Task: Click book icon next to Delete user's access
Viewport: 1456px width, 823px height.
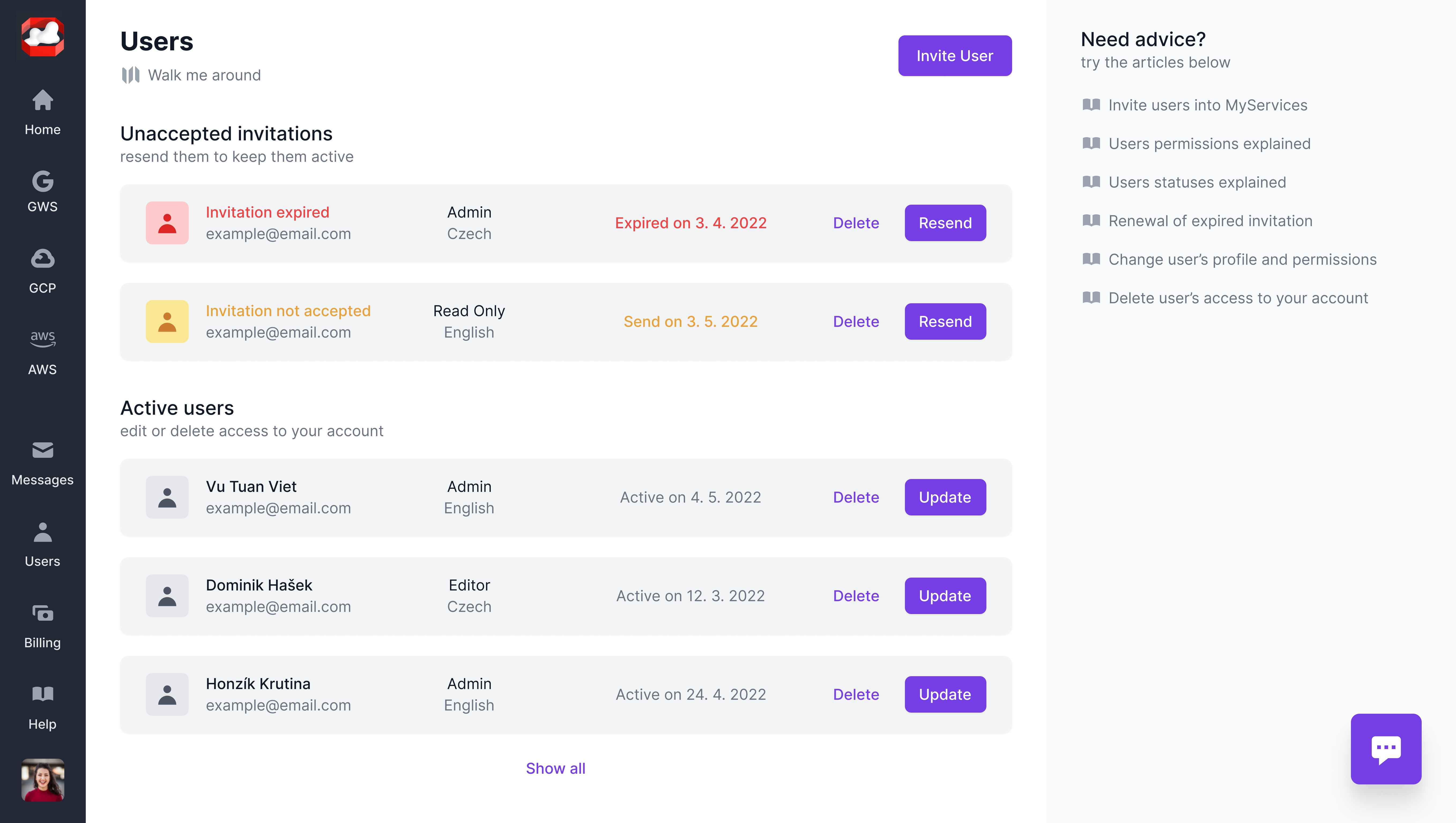Action: (x=1091, y=297)
